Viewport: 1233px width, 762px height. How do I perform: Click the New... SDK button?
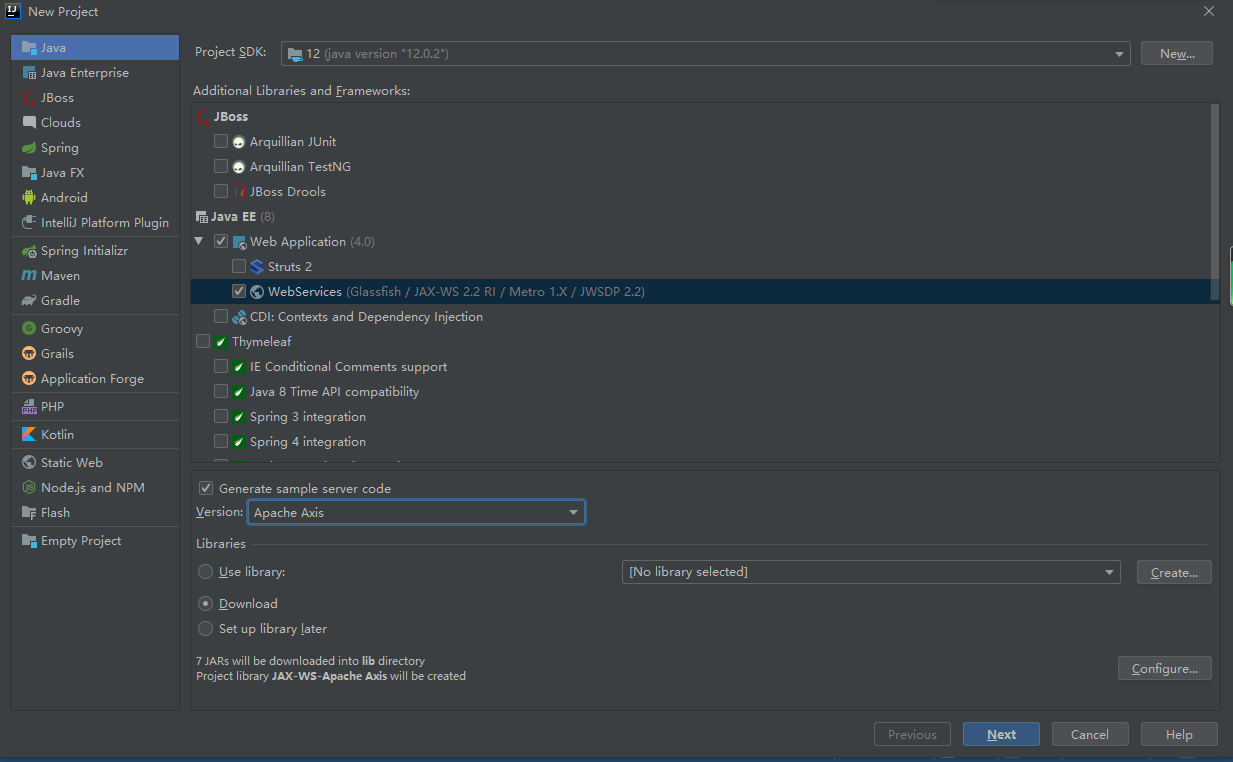pos(1177,53)
